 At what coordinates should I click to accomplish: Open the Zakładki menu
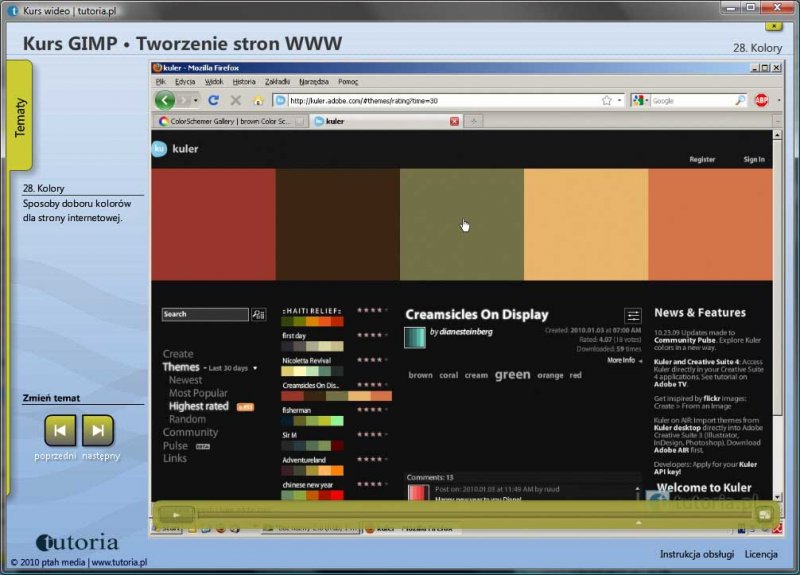pos(278,82)
